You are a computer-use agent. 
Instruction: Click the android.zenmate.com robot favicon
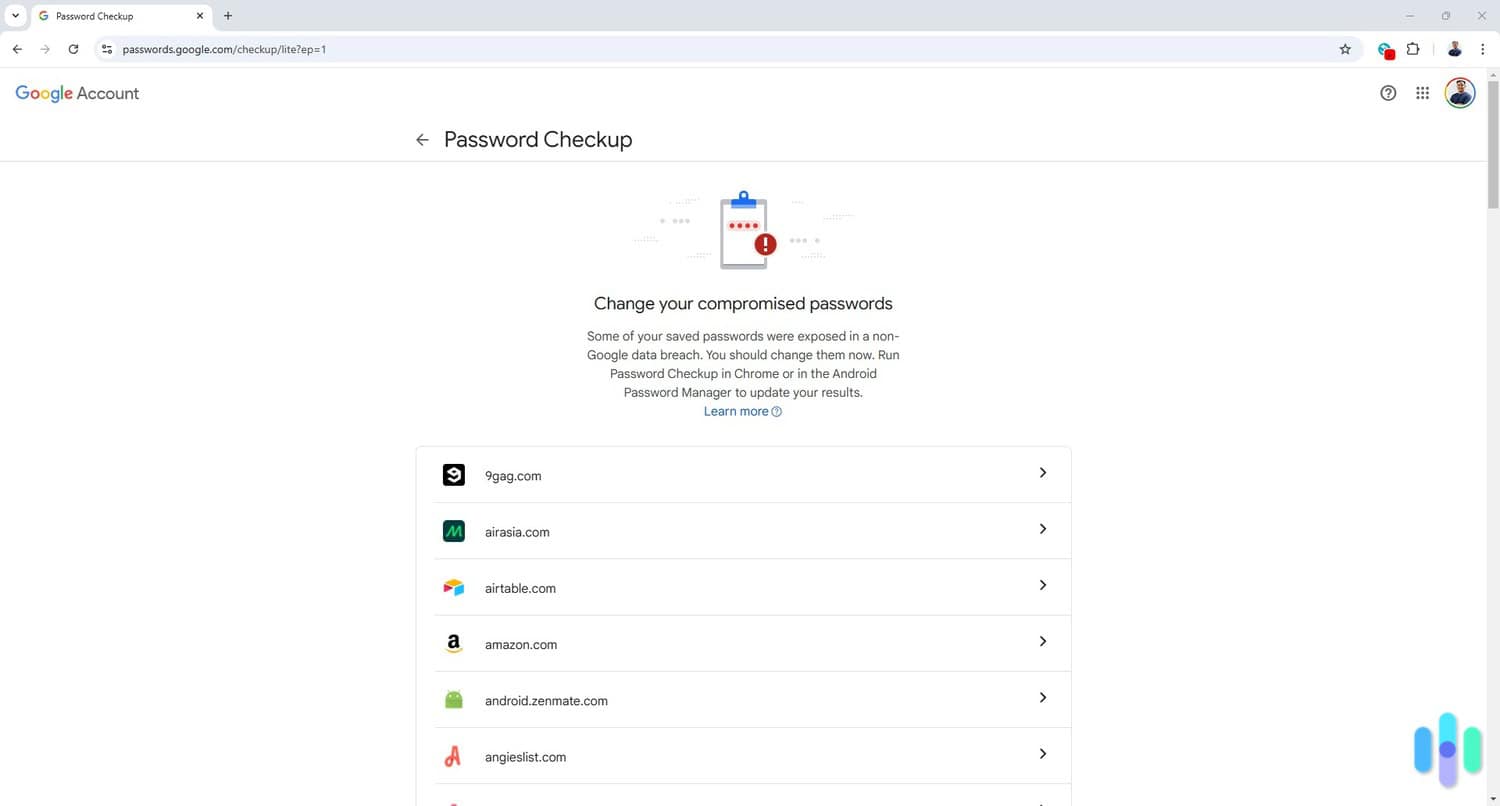point(454,699)
